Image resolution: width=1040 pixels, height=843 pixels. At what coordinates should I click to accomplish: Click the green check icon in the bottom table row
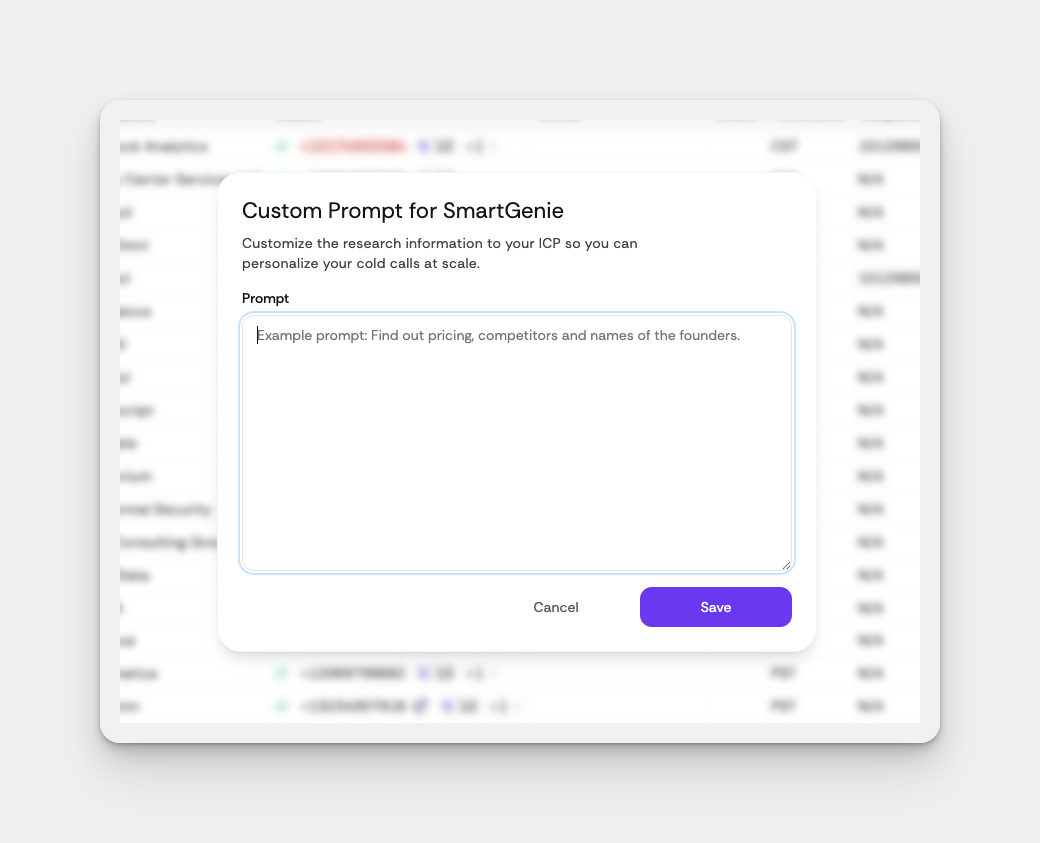click(282, 706)
